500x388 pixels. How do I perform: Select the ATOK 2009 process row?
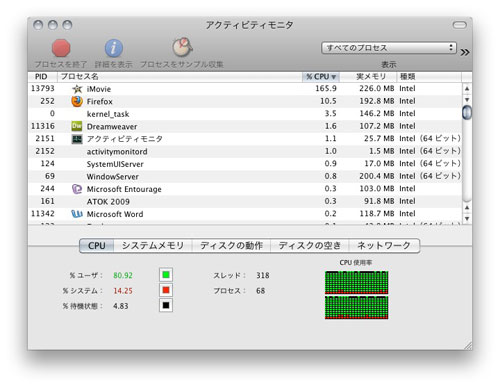pos(245,201)
